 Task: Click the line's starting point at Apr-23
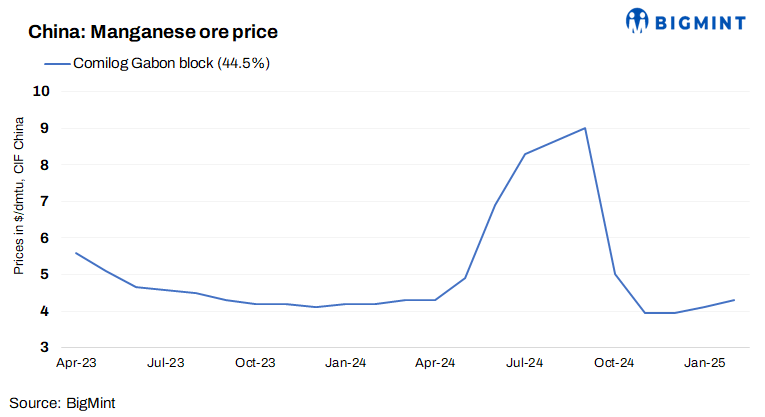point(76,253)
